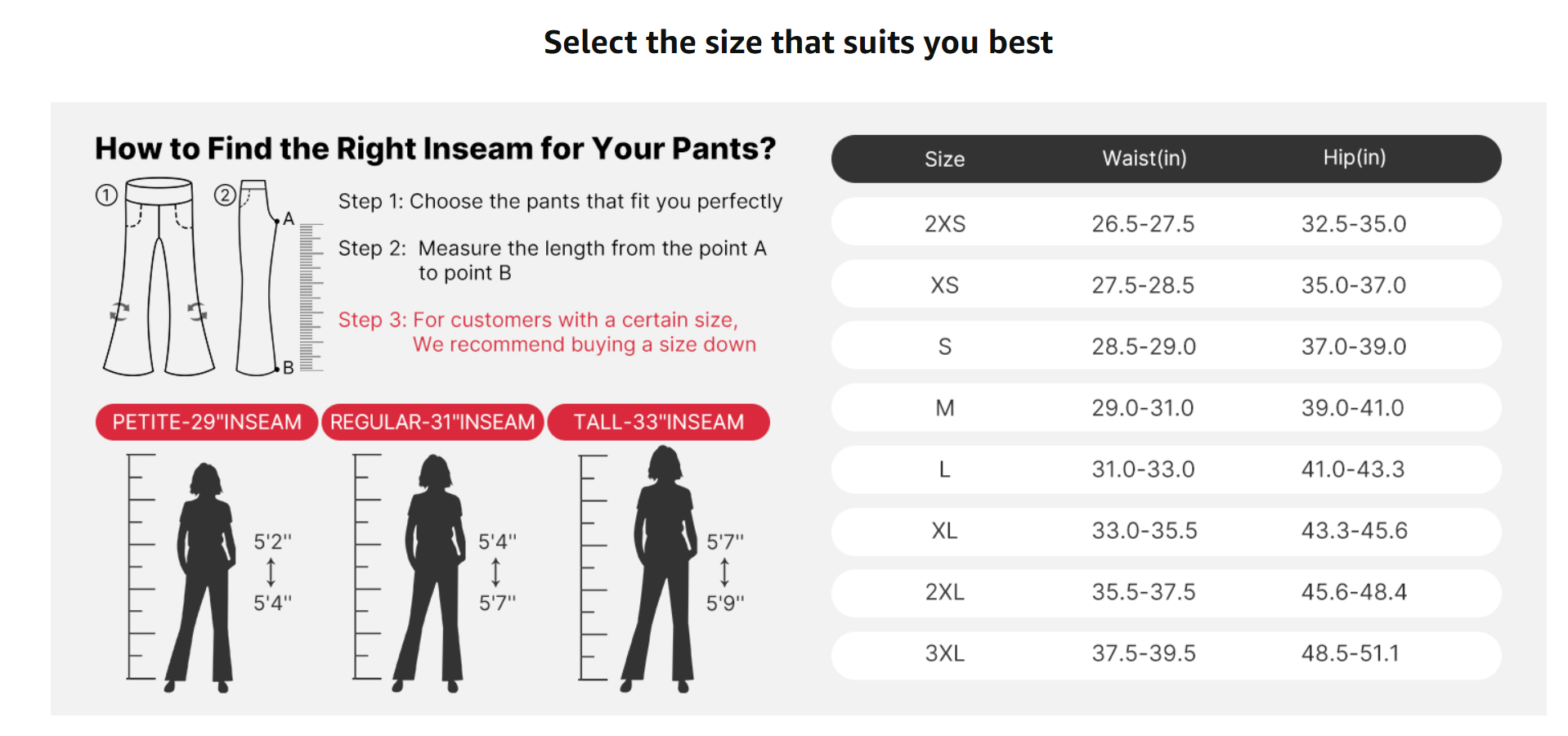
Task: Click the Waist(in) column header
Action: 1144,158
